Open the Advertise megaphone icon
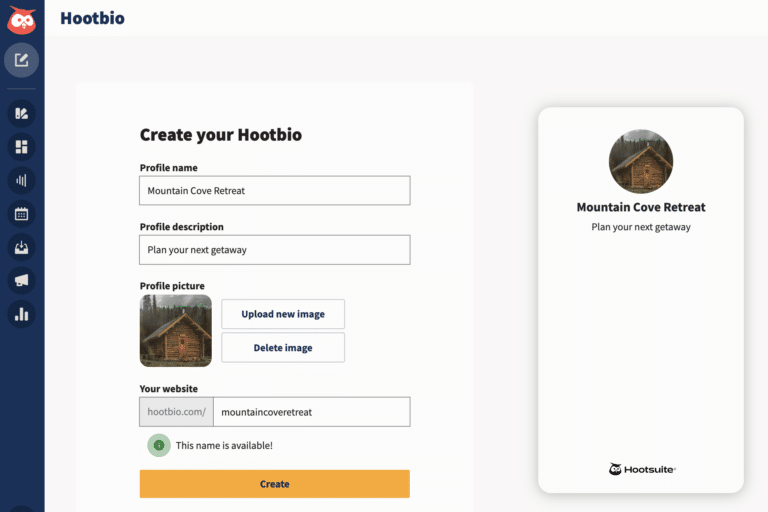Viewport: 768px width, 512px height. [x=21, y=280]
